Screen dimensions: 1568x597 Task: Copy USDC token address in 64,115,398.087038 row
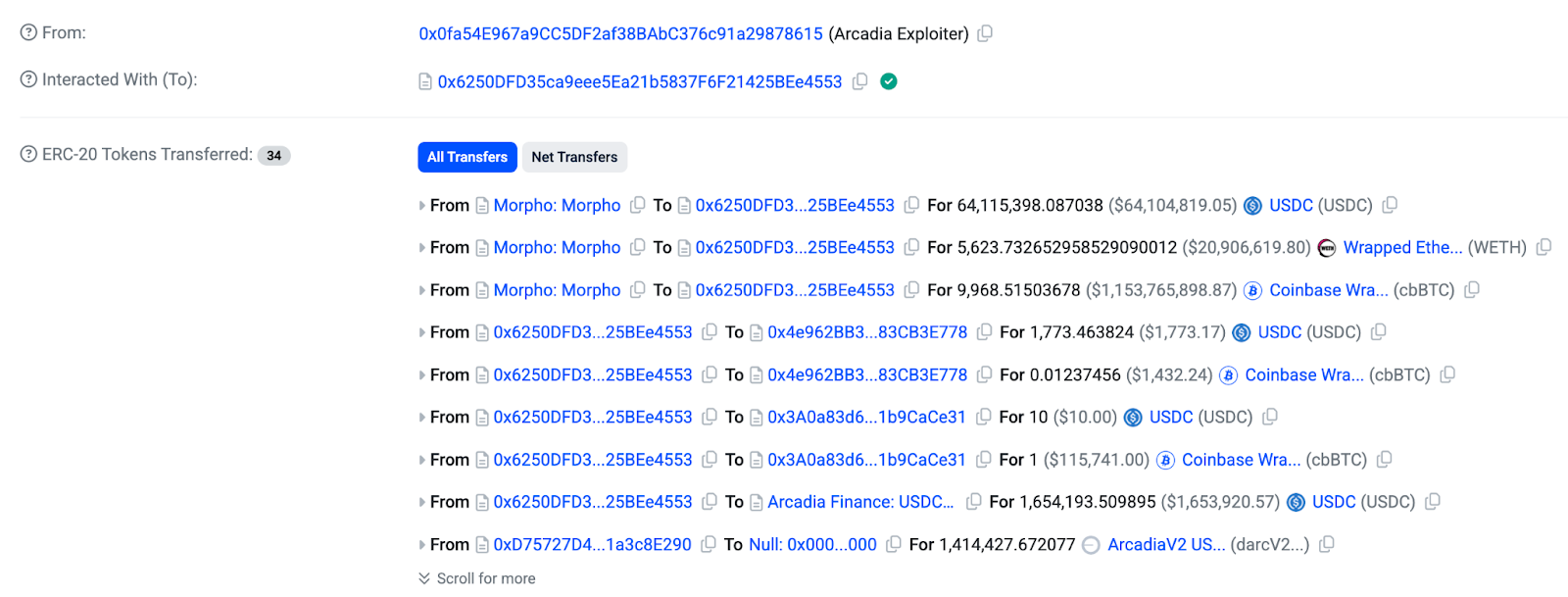coord(1390,205)
